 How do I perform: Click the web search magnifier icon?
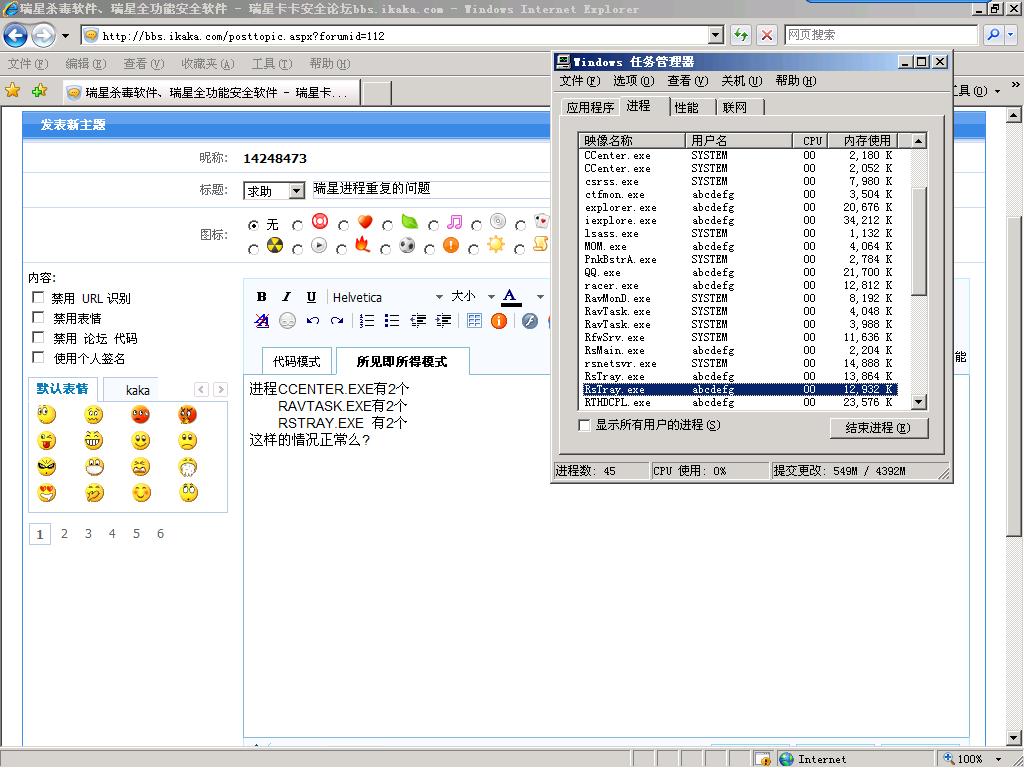click(993, 35)
